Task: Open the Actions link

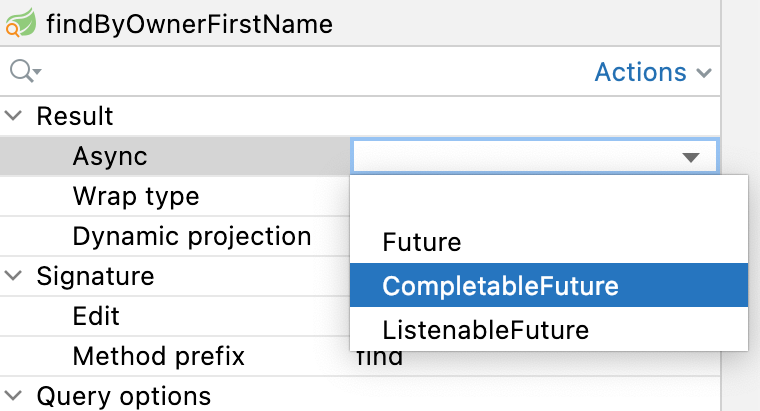Action: coord(640,73)
